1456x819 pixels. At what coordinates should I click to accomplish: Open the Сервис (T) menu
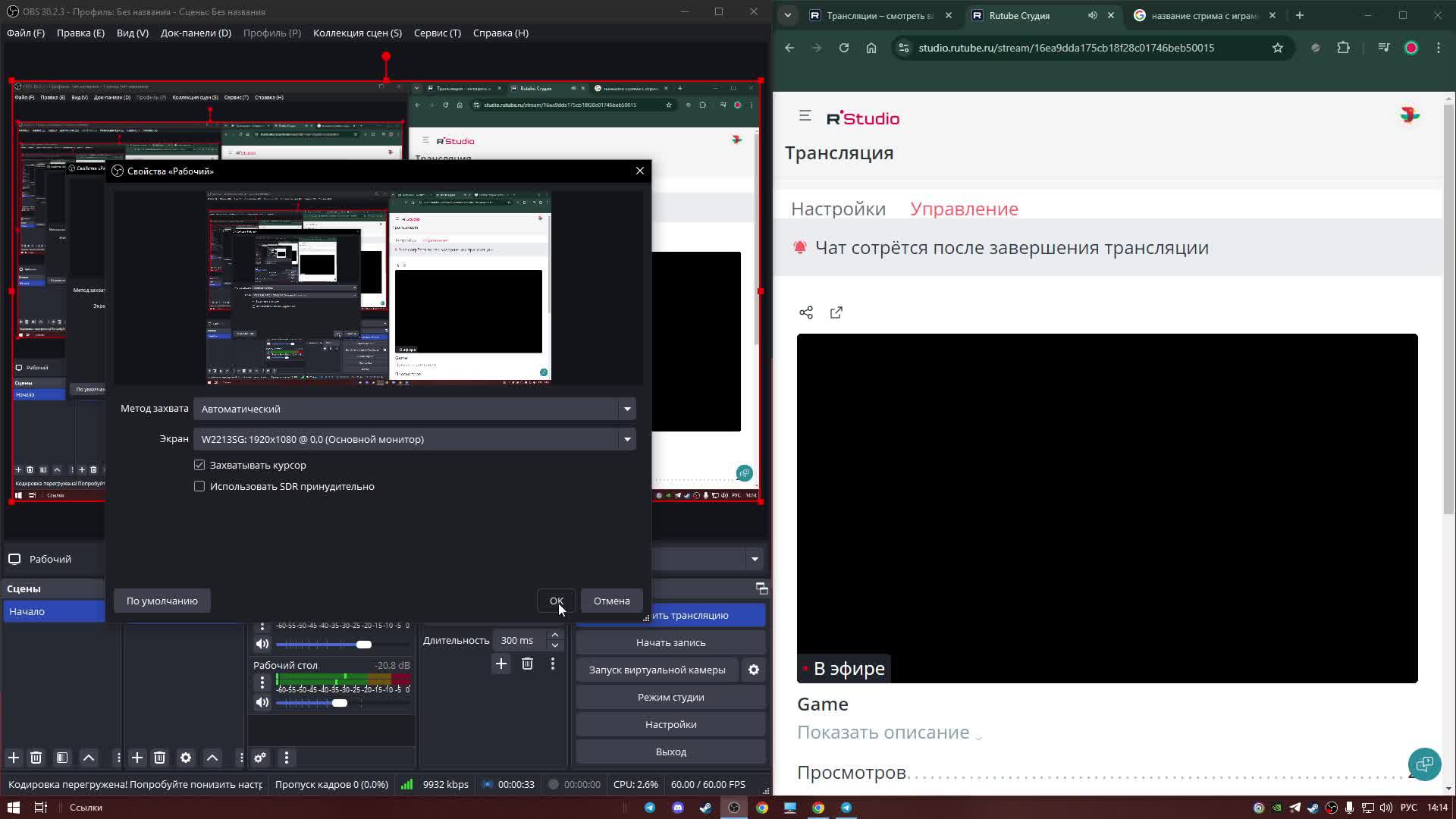[x=437, y=33]
